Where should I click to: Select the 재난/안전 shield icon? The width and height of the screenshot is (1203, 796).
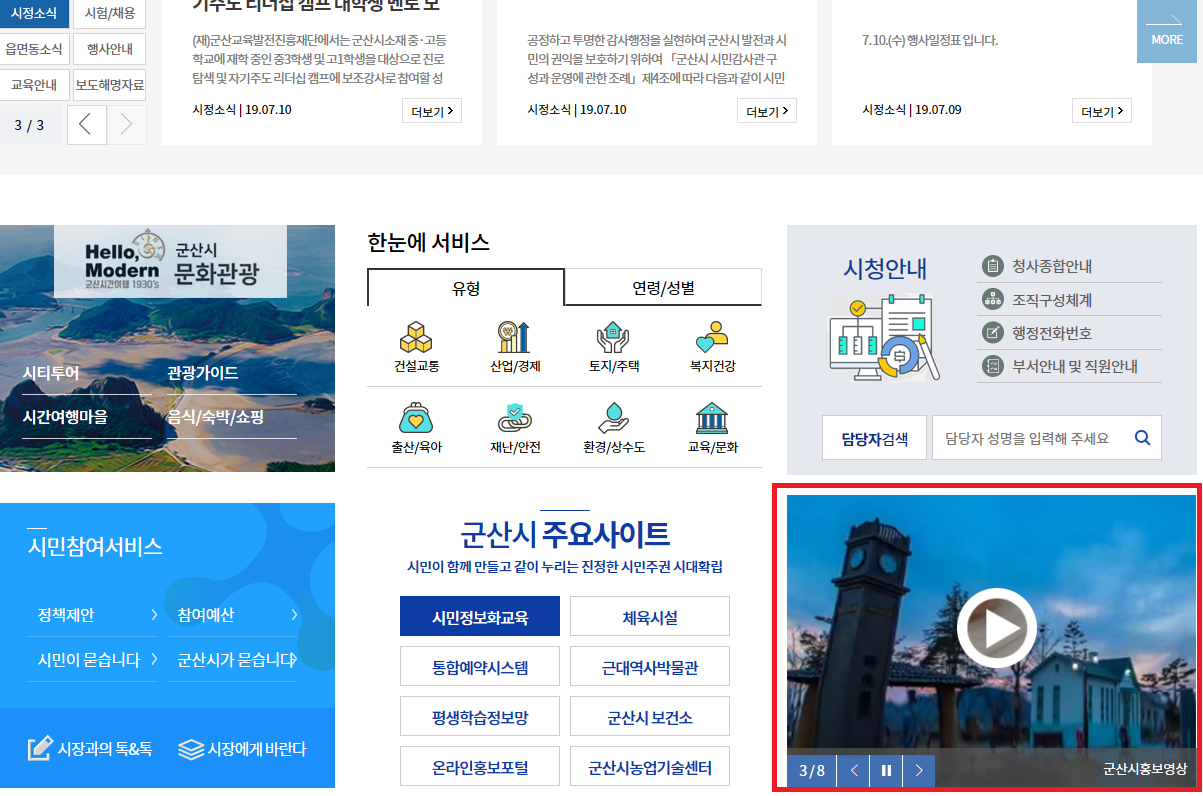pyautogui.click(x=514, y=418)
